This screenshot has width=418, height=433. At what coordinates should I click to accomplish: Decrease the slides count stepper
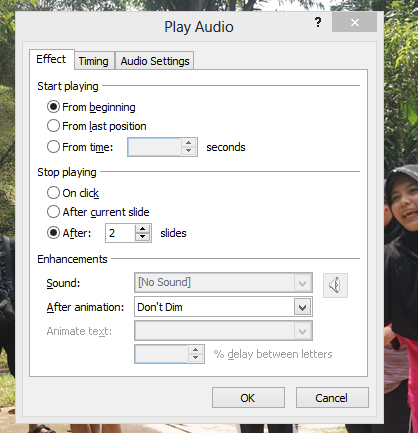(143, 237)
